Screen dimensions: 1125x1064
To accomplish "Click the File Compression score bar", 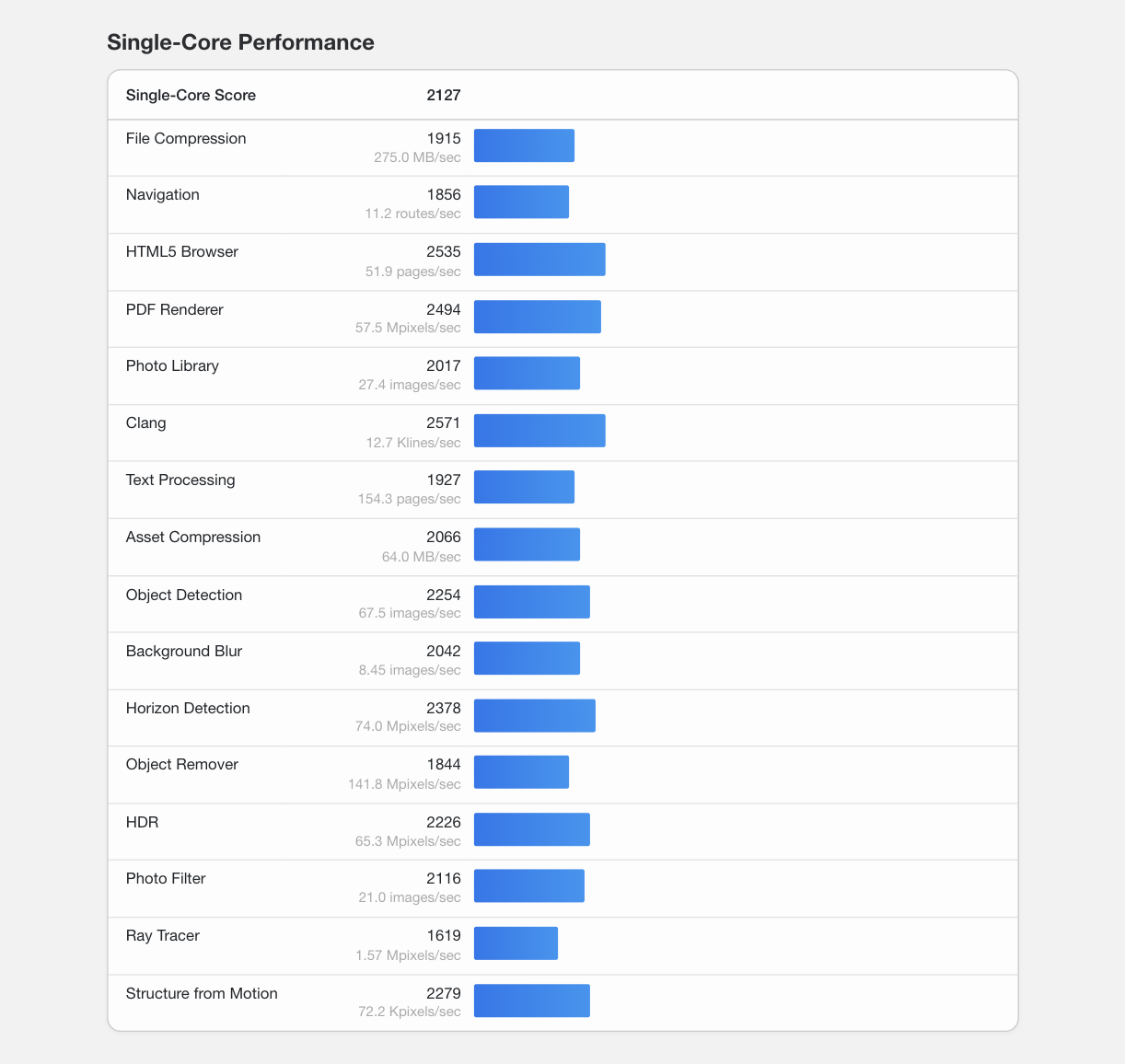I will click(524, 146).
